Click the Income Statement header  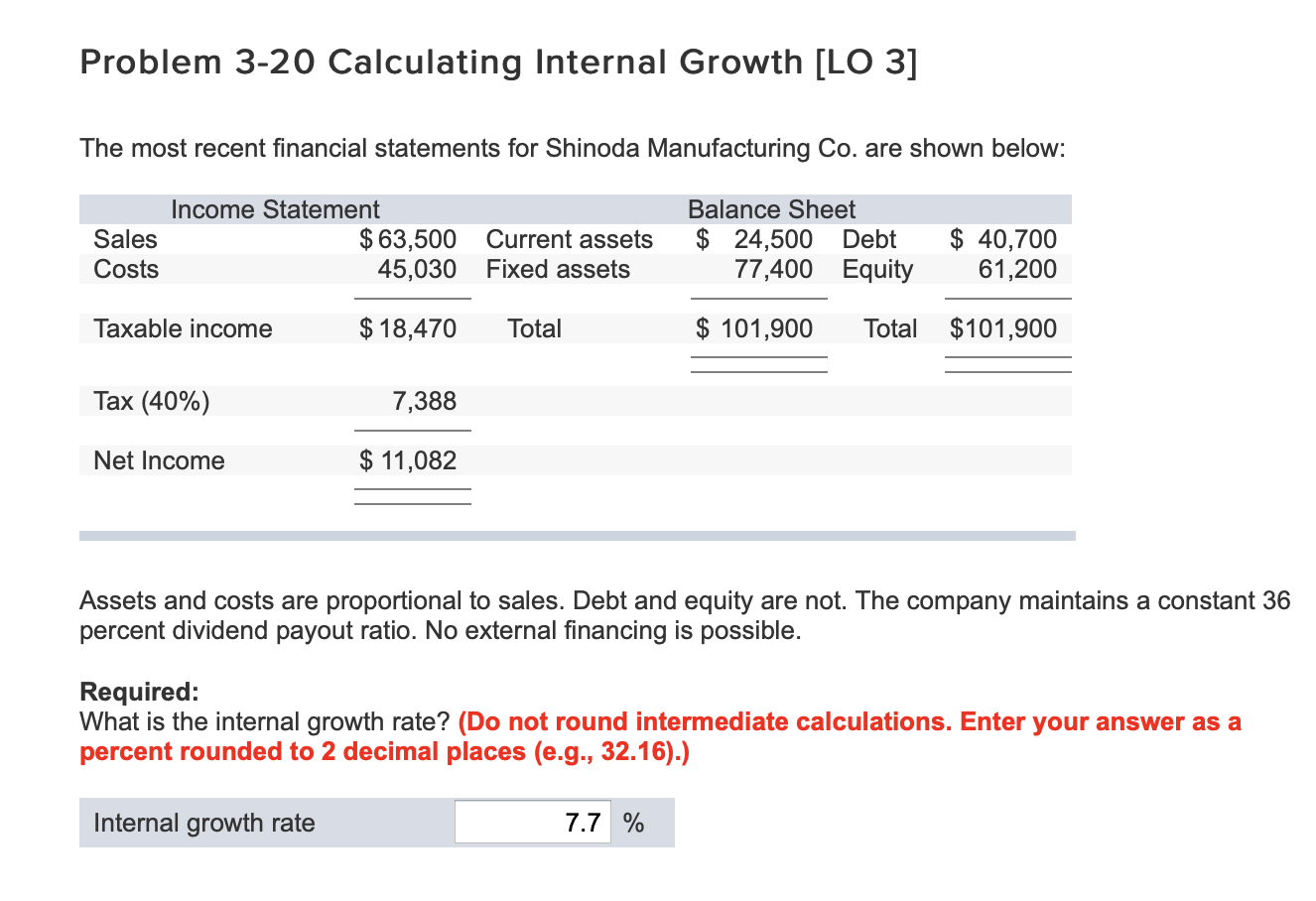(x=275, y=209)
